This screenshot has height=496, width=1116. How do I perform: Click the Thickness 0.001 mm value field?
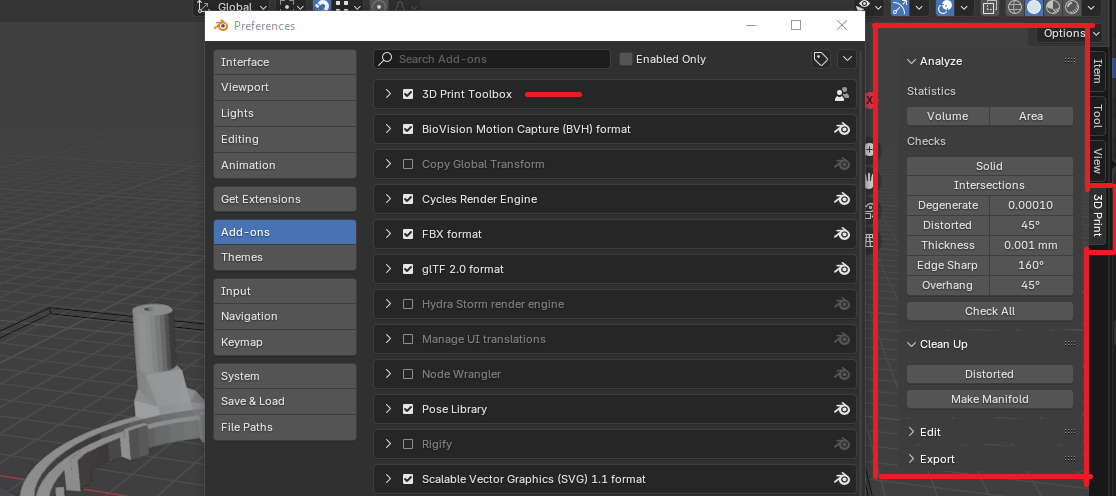[x=1031, y=245]
